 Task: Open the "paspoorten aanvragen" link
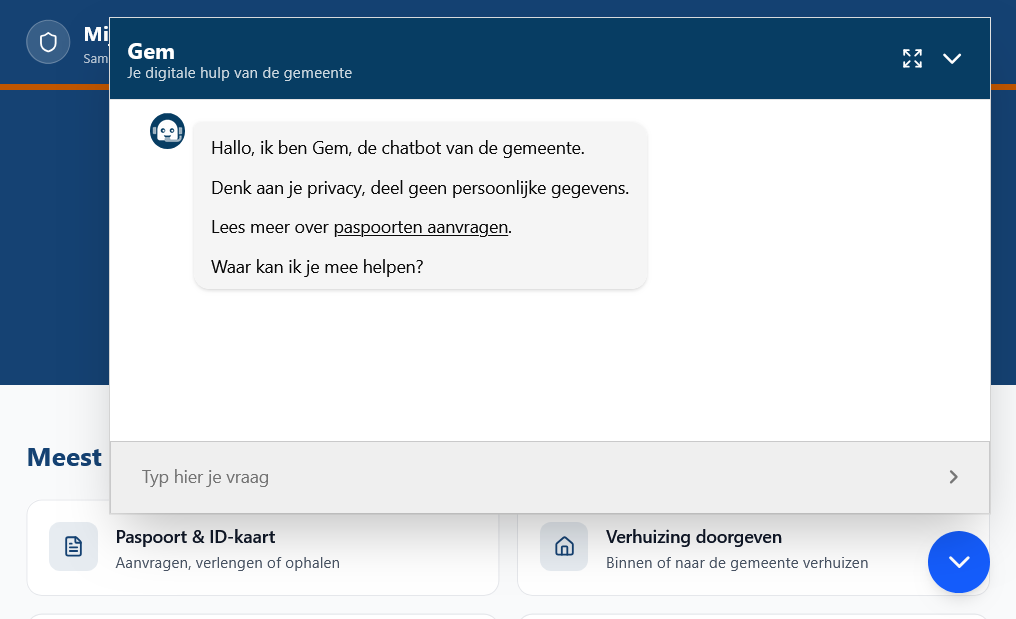(x=420, y=227)
